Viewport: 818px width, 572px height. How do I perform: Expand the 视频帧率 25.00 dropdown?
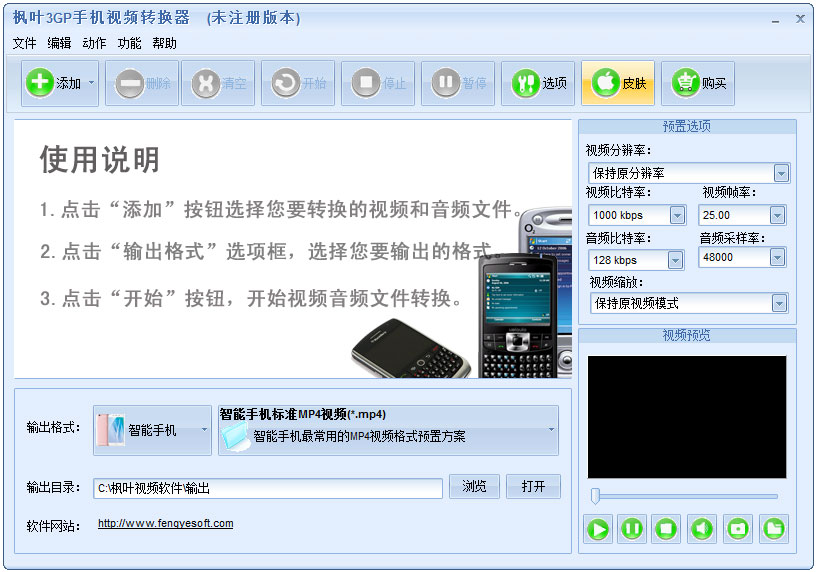777,215
